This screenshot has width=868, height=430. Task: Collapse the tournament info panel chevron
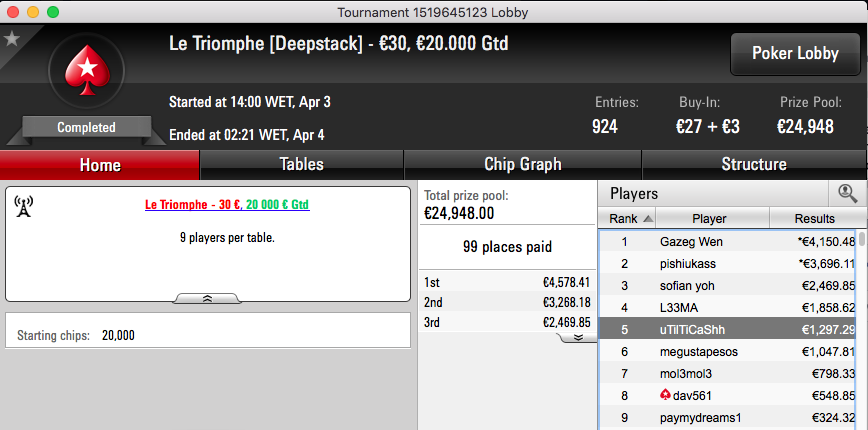[x=208, y=298]
